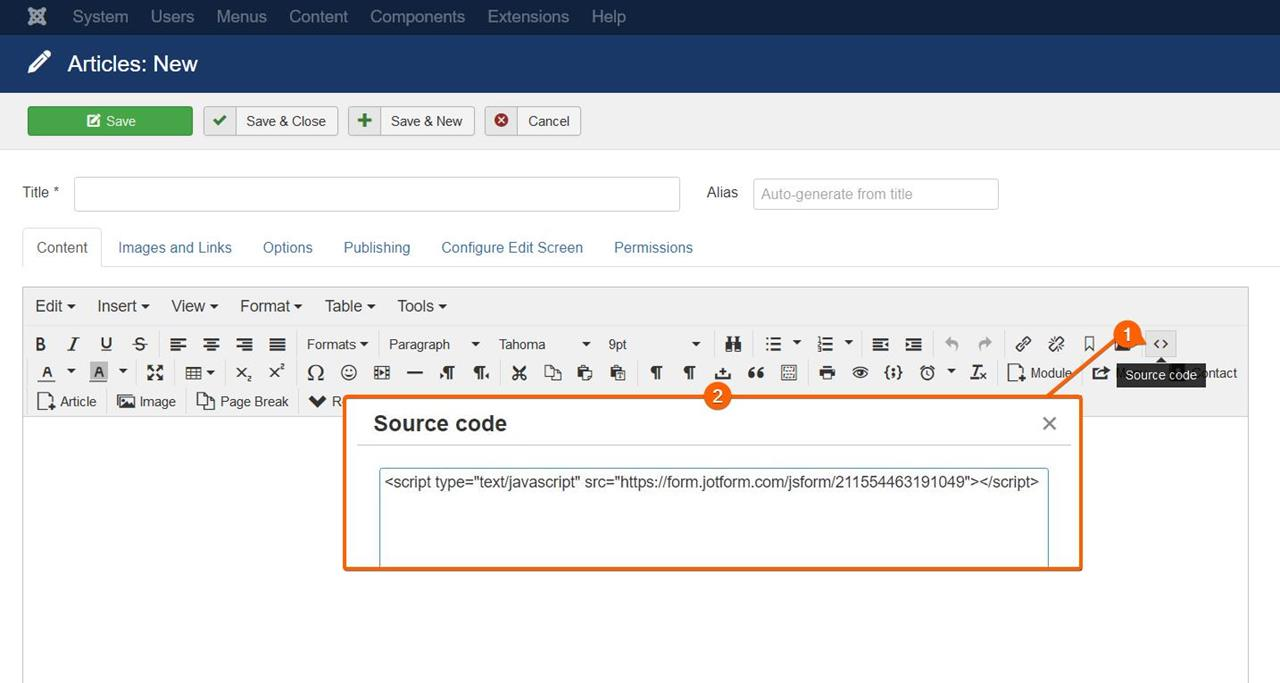
Task: Undo the last action
Action: [951, 344]
